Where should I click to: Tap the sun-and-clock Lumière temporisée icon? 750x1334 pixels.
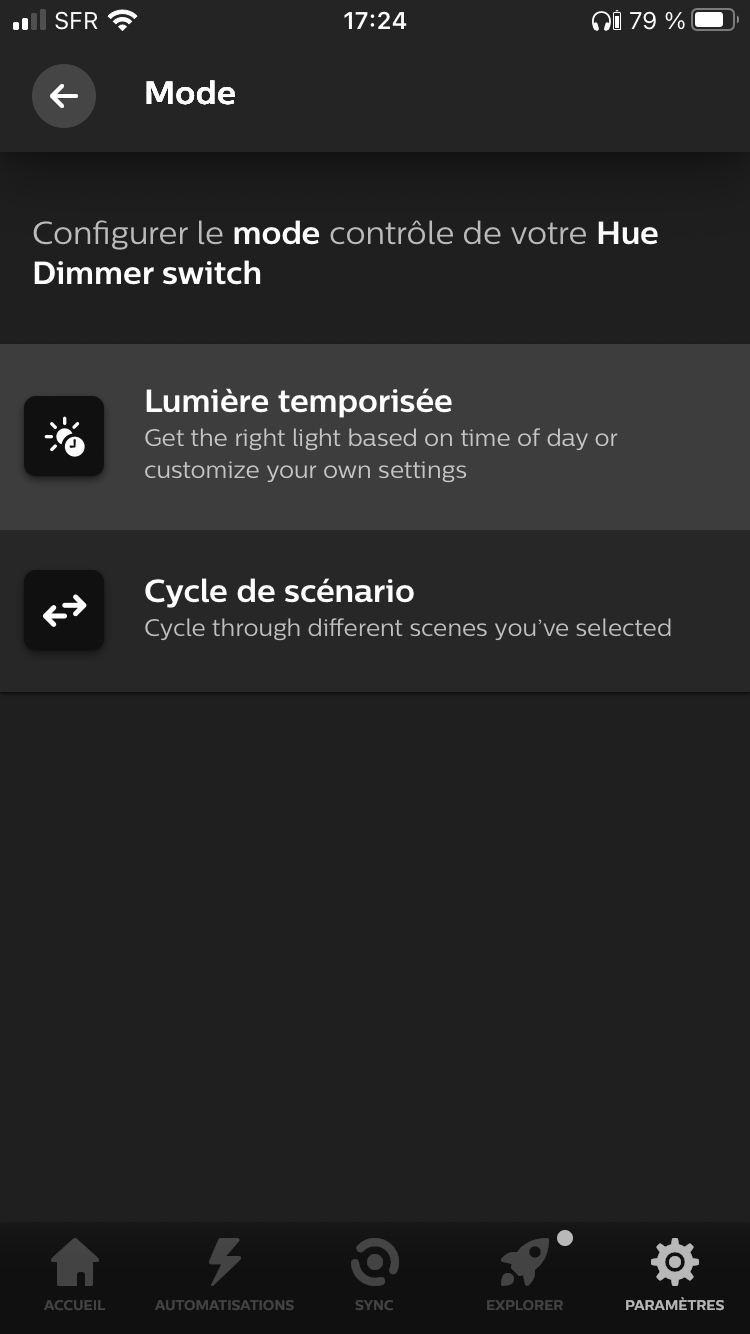coord(64,436)
